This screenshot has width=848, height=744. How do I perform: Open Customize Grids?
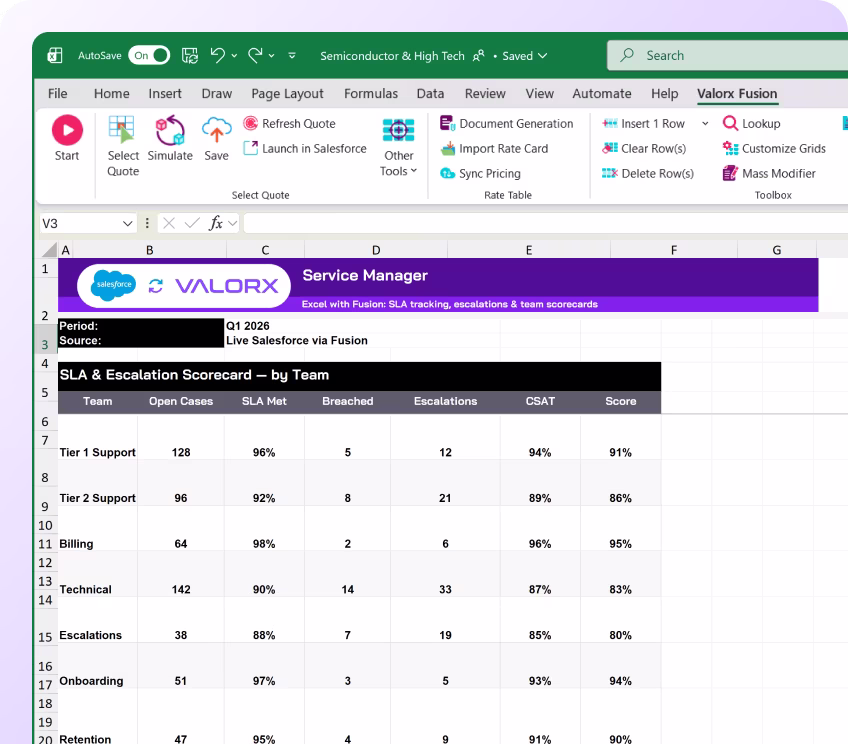pos(774,148)
